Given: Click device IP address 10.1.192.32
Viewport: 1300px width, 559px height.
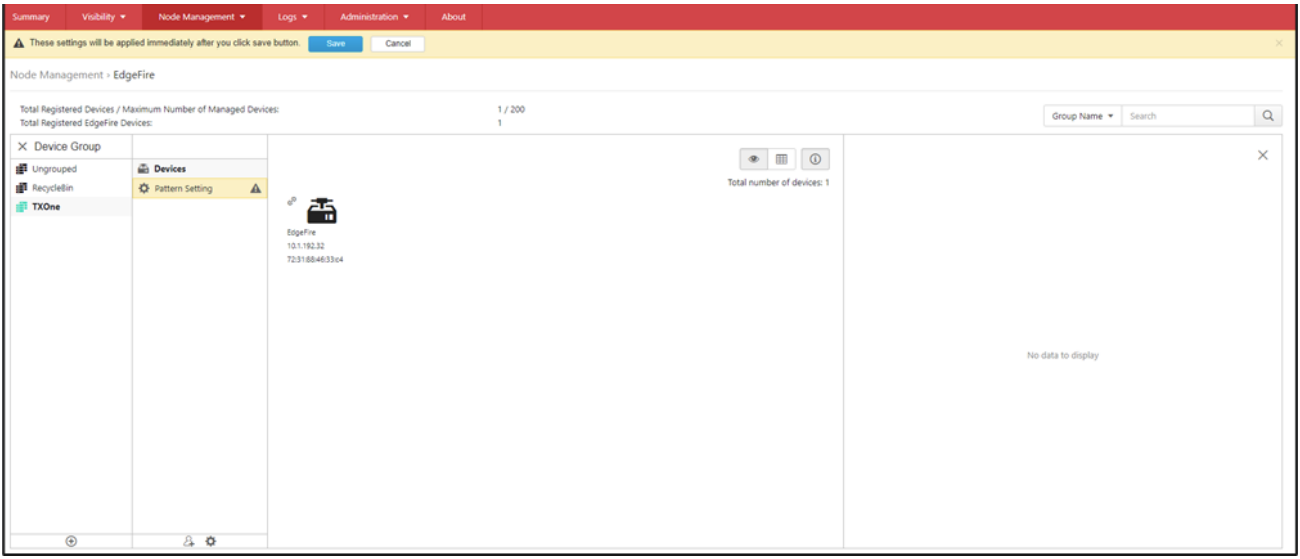Looking at the screenshot, I should 305,245.
